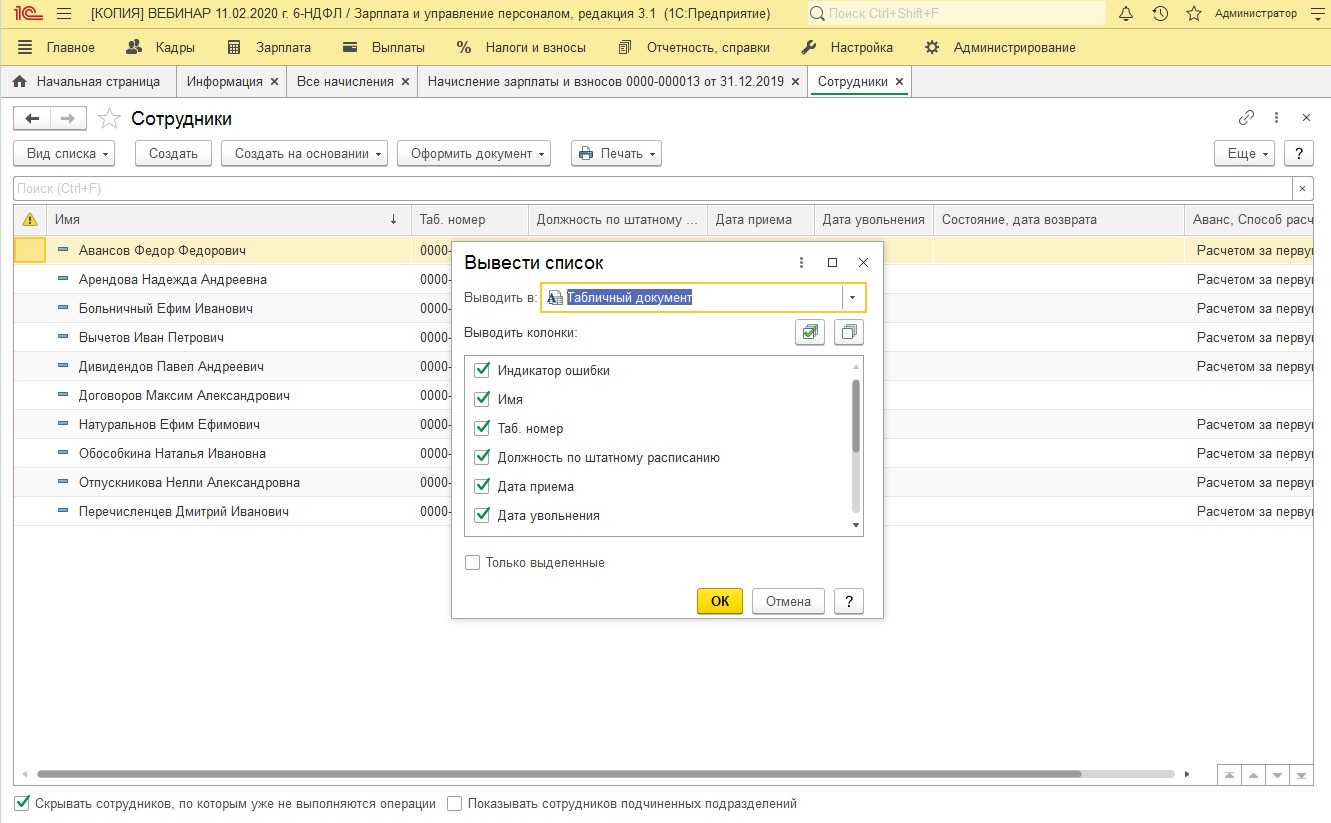
Task: Uncheck Дата увольнения column checkbox
Action: coord(481,515)
